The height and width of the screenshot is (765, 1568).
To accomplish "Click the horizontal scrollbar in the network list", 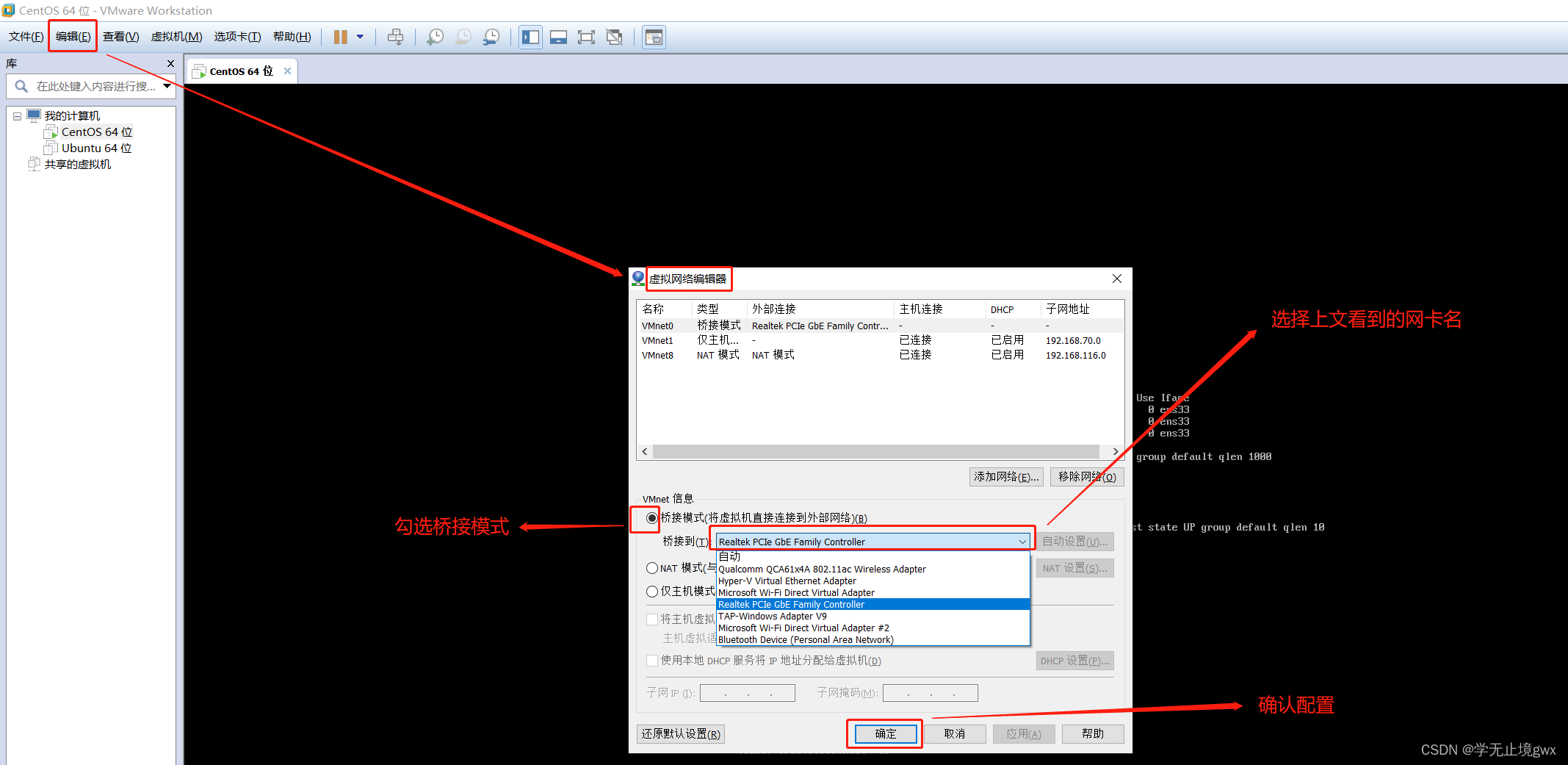I will [875, 451].
